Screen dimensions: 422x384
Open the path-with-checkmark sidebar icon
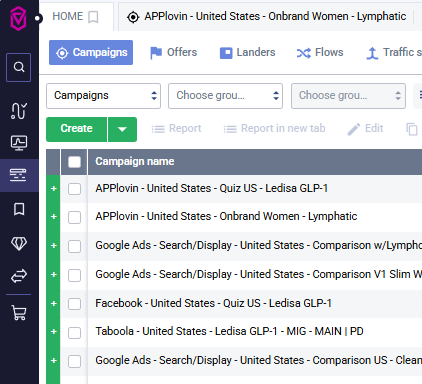(19, 111)
